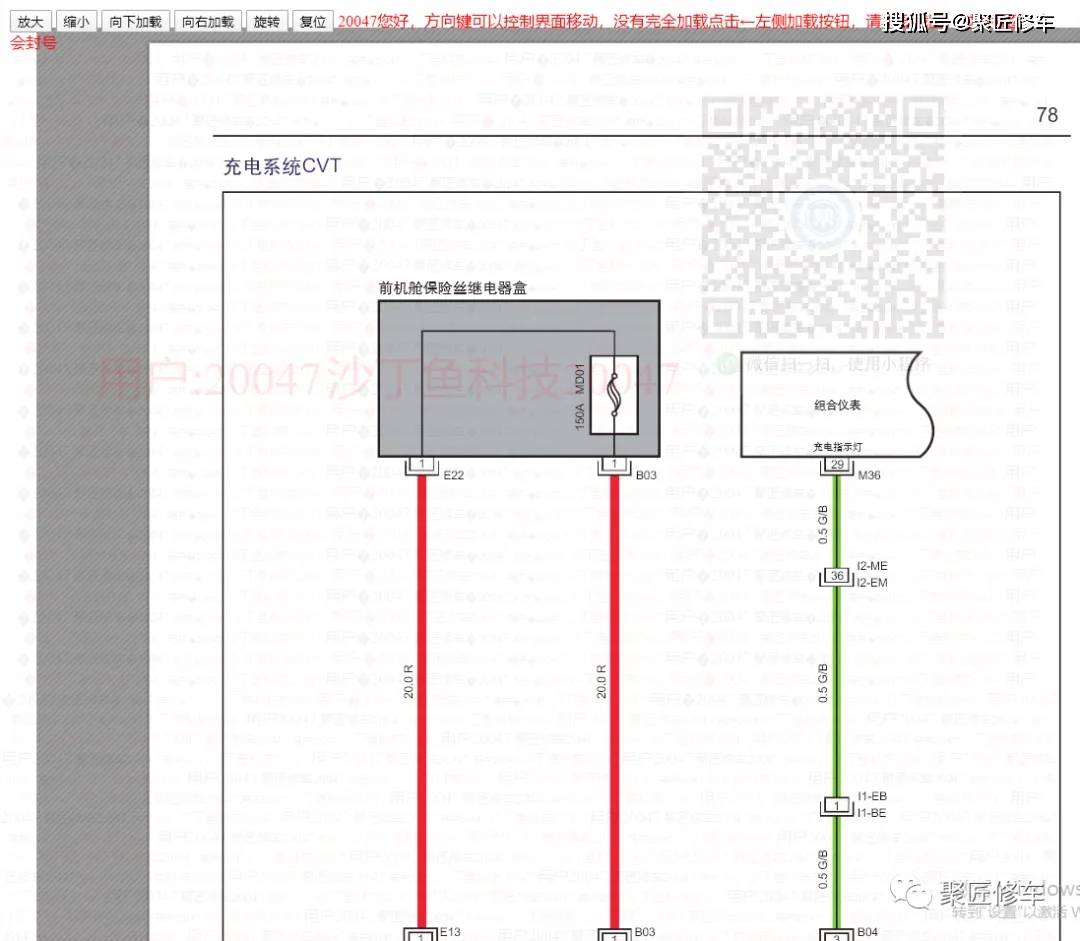Click the 放大 zoom-in button
The height and width of the screenshot is (941, 1080).
tap(29, 20)
